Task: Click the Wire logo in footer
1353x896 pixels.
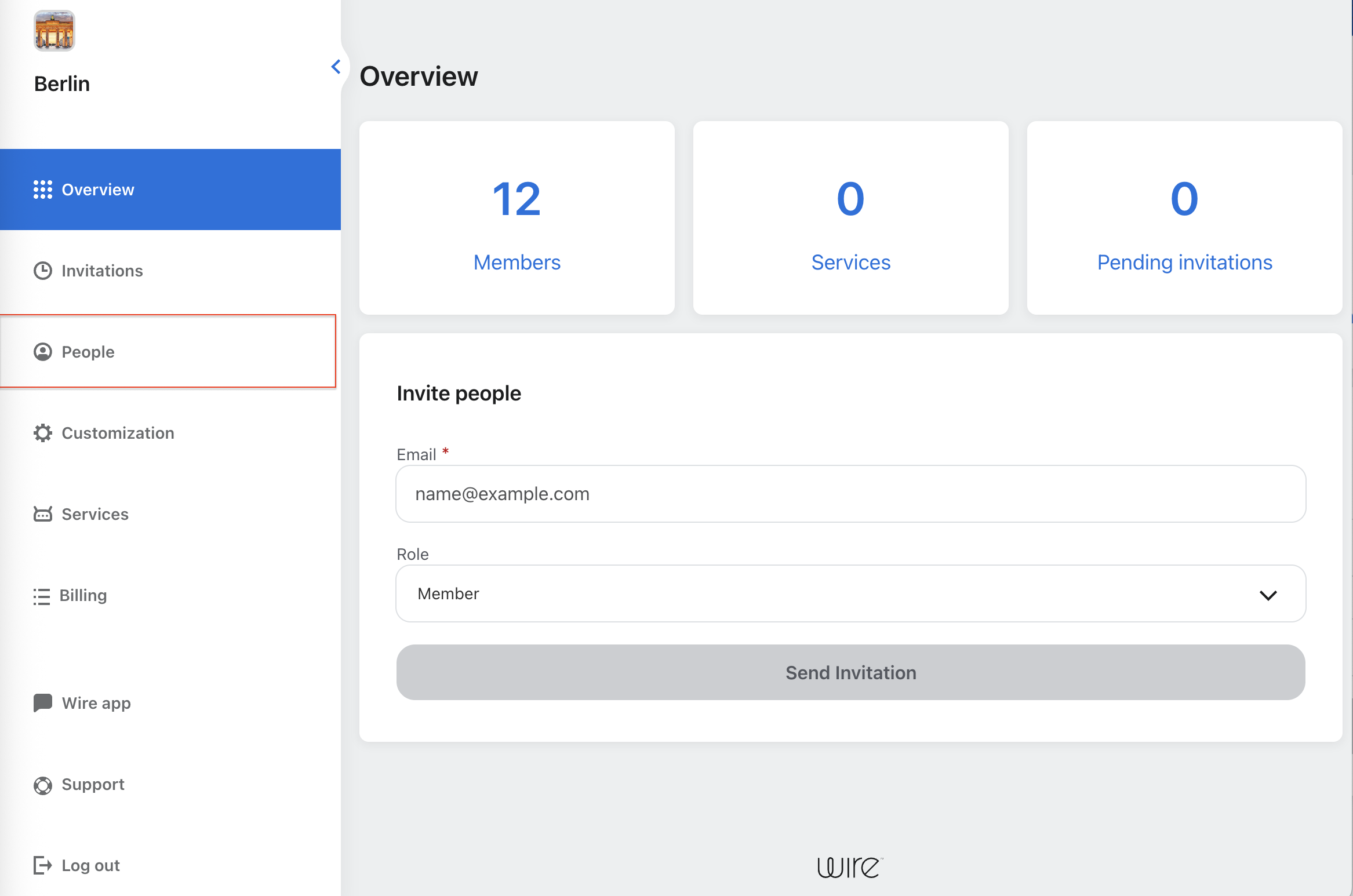Action: (x=850, y=867)
